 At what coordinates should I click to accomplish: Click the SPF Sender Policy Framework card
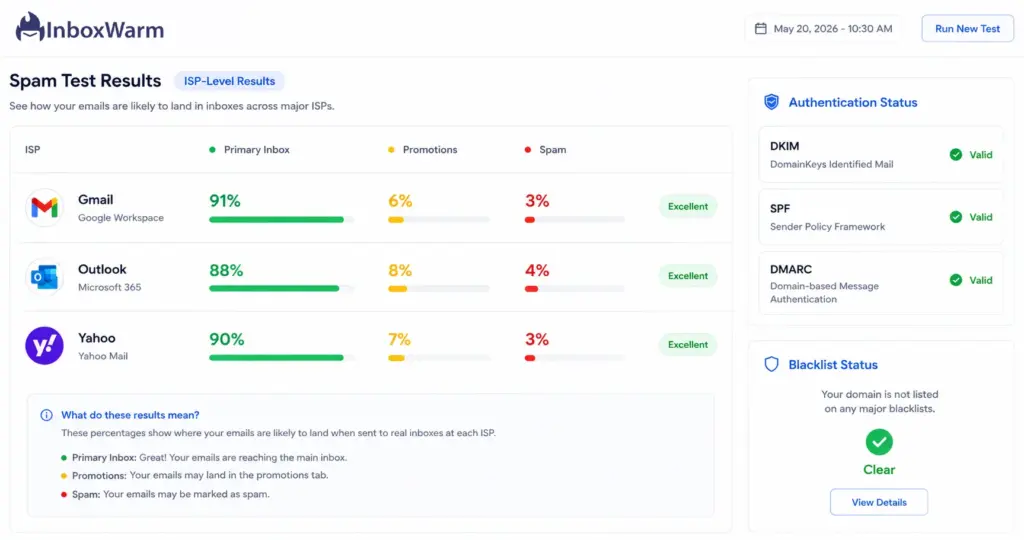[880, 217]
